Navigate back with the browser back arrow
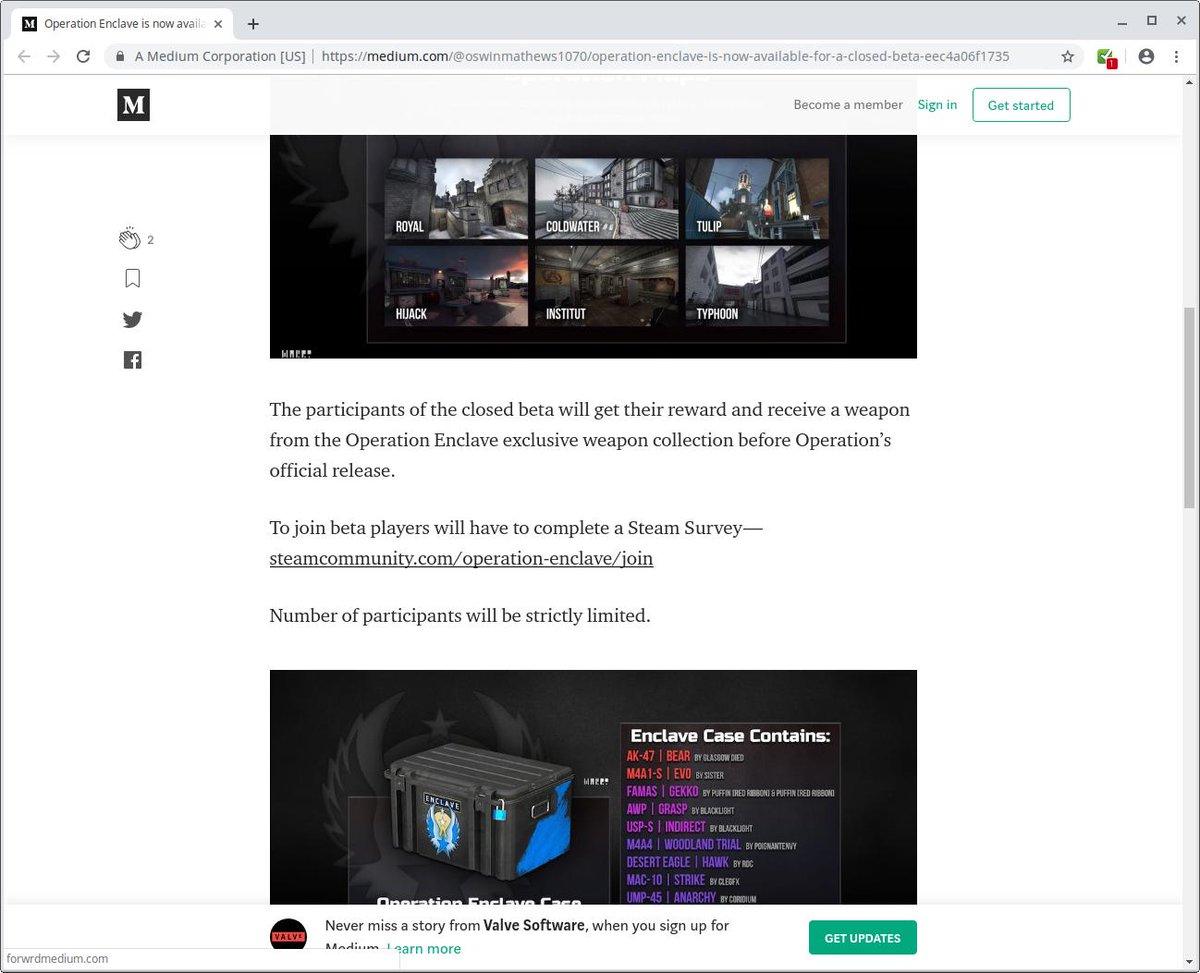The image size is (1200, 973). [x=24, y=56]
